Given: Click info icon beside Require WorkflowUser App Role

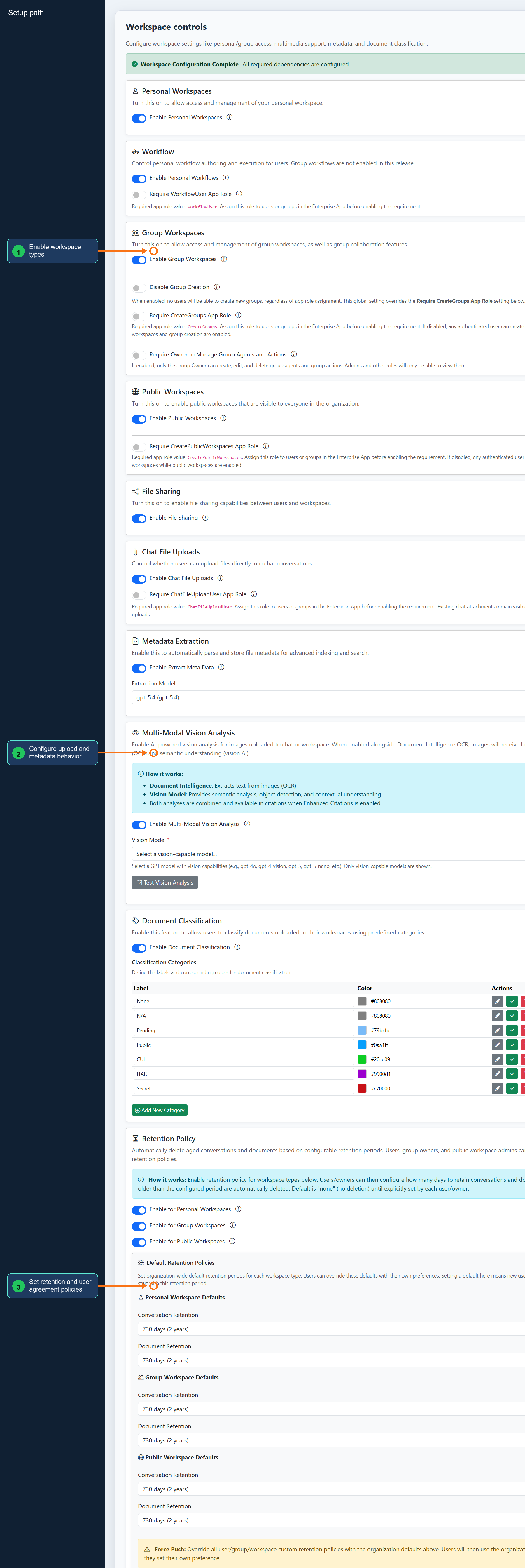Looking at the screenshot, I should (239, 194).
